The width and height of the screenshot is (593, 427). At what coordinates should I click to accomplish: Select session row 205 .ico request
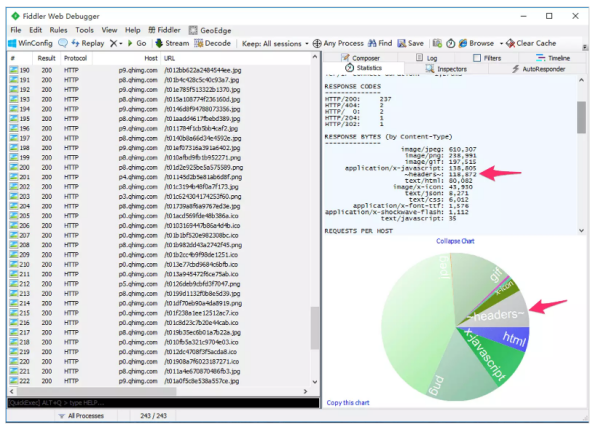click(x=159, y=216)
